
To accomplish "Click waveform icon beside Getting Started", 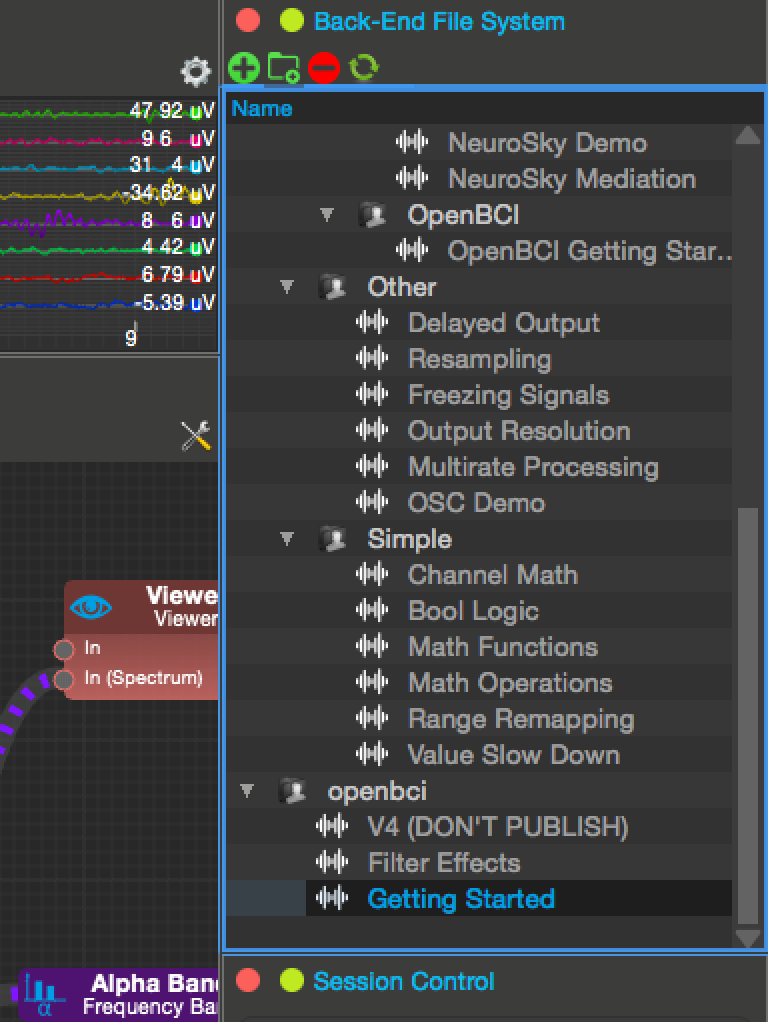I will point(332,898).
